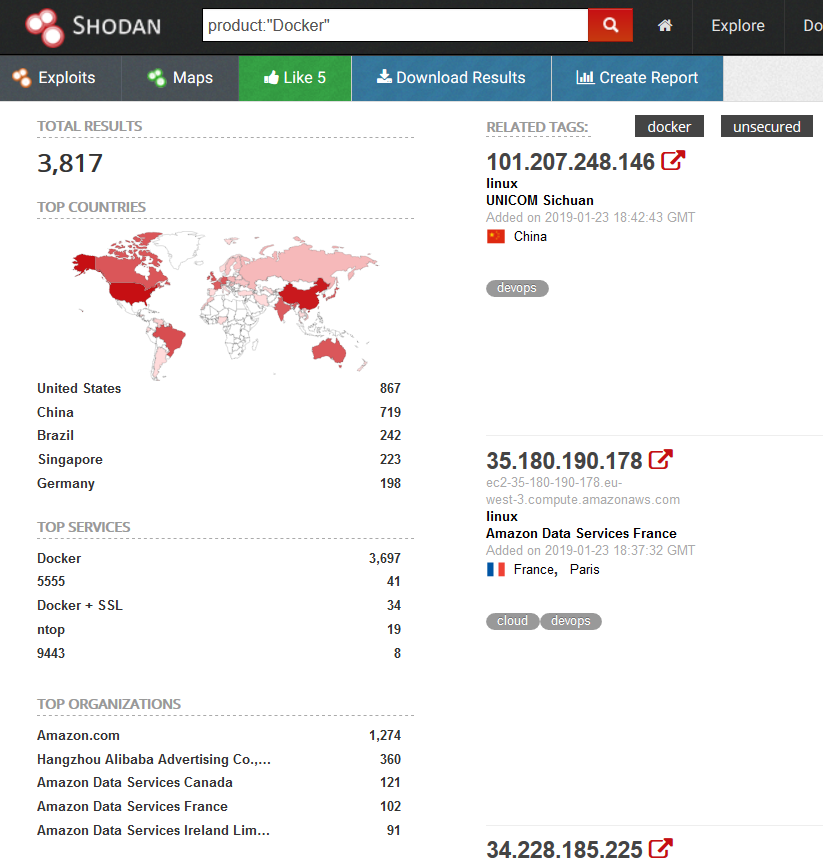
Task: Click the United States count 867
Action: pyautogui.click(x=390, y=388)
